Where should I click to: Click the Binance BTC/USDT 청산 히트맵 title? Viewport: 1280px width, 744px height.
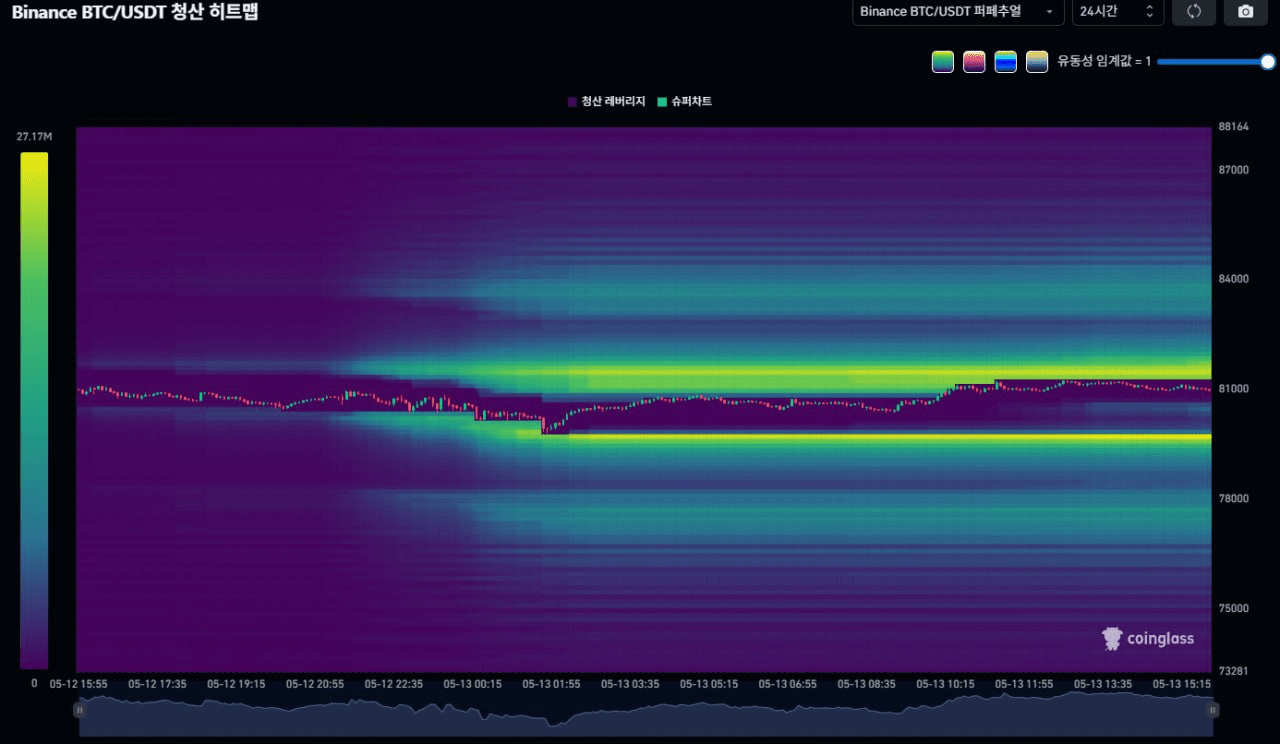(135, 12)
